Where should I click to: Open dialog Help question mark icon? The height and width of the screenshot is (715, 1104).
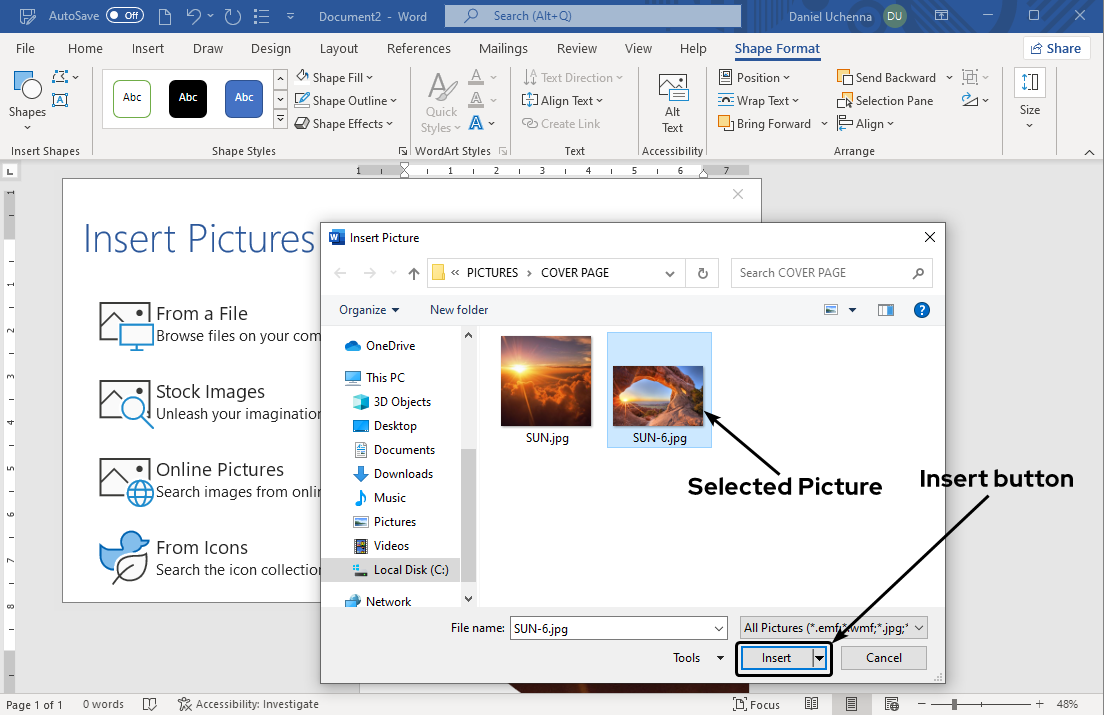922,310
